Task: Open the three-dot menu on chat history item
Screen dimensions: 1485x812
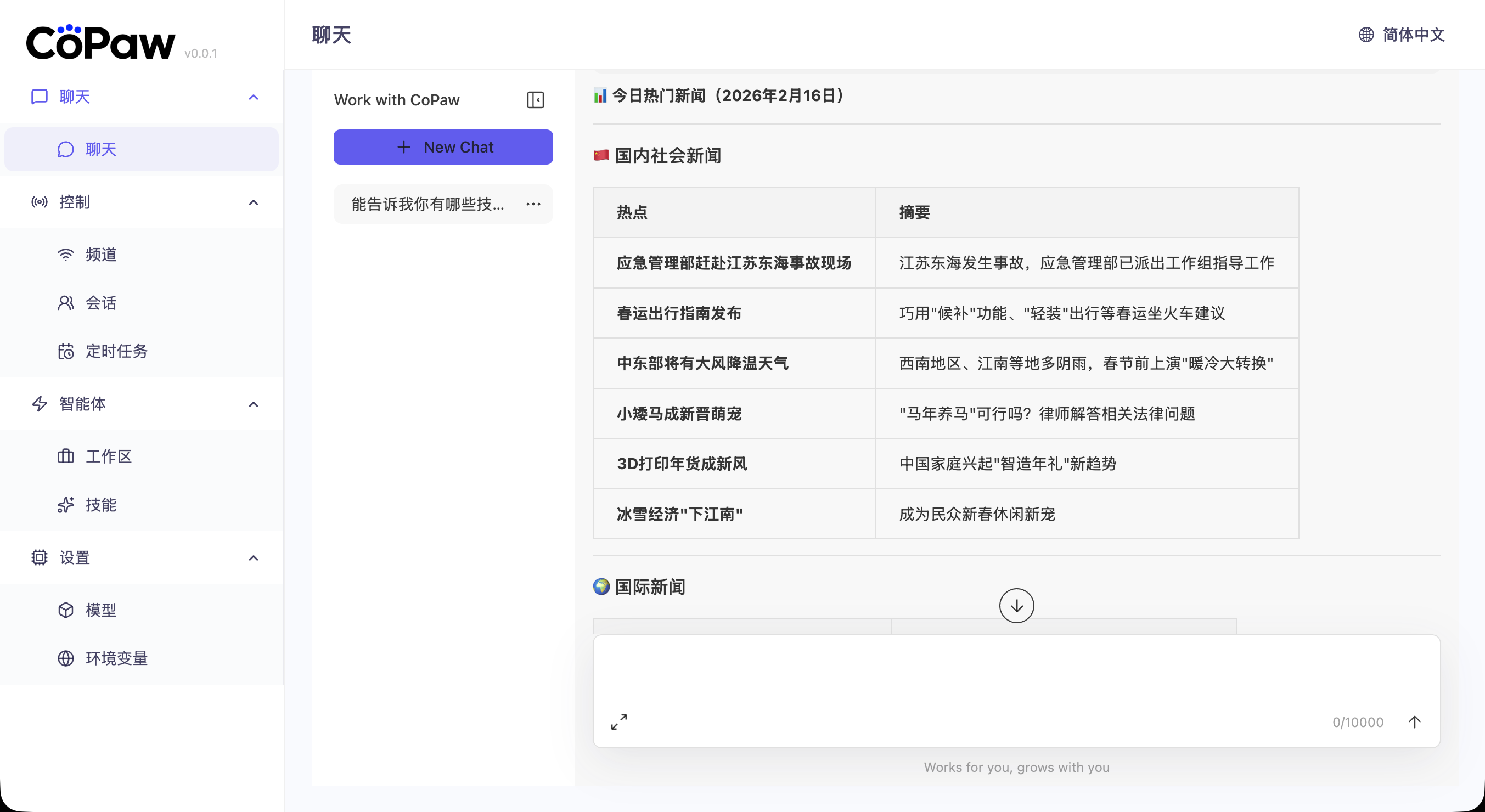Action: pos(533,204)
